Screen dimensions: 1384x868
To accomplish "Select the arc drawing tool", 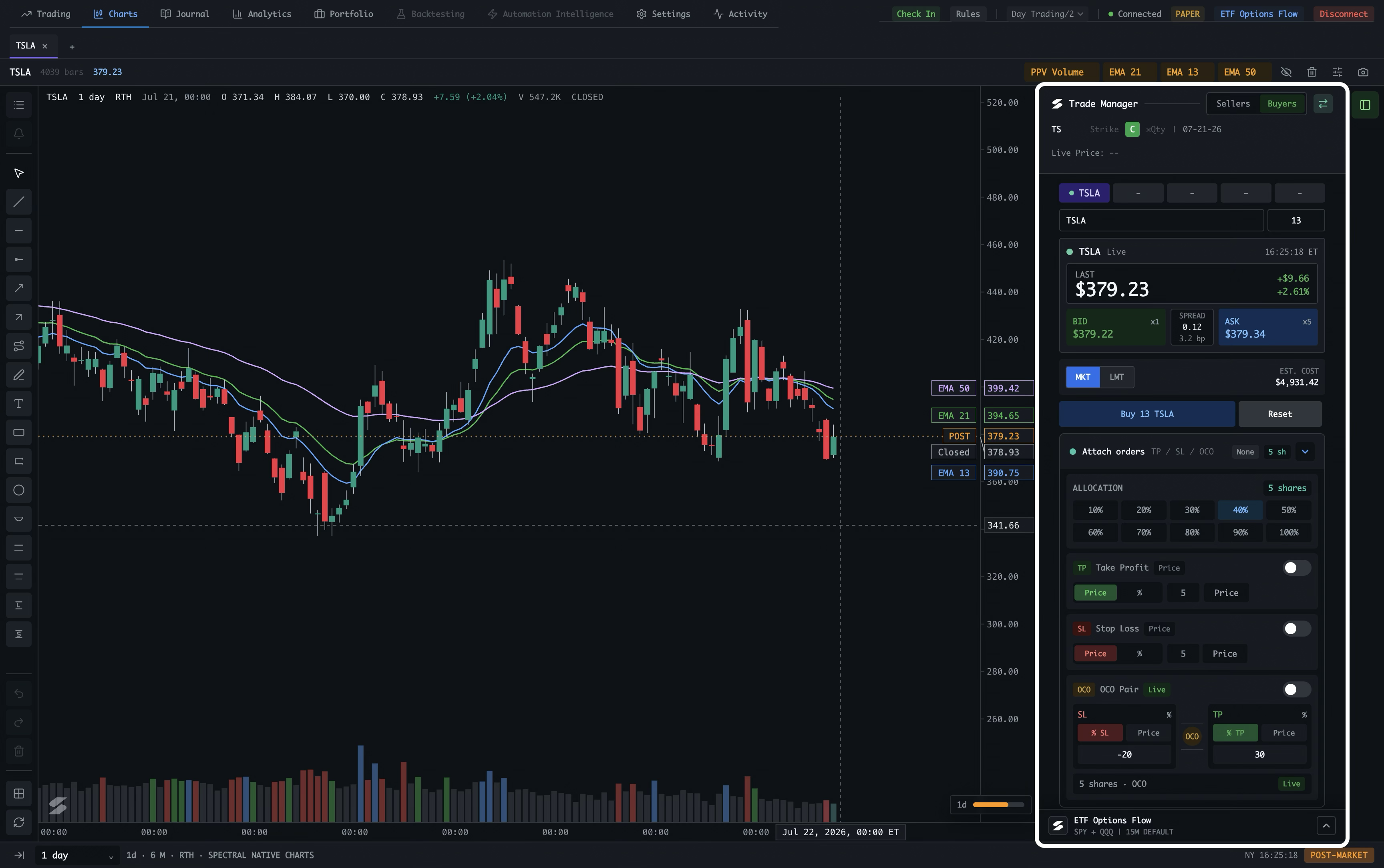I will 19,519.
